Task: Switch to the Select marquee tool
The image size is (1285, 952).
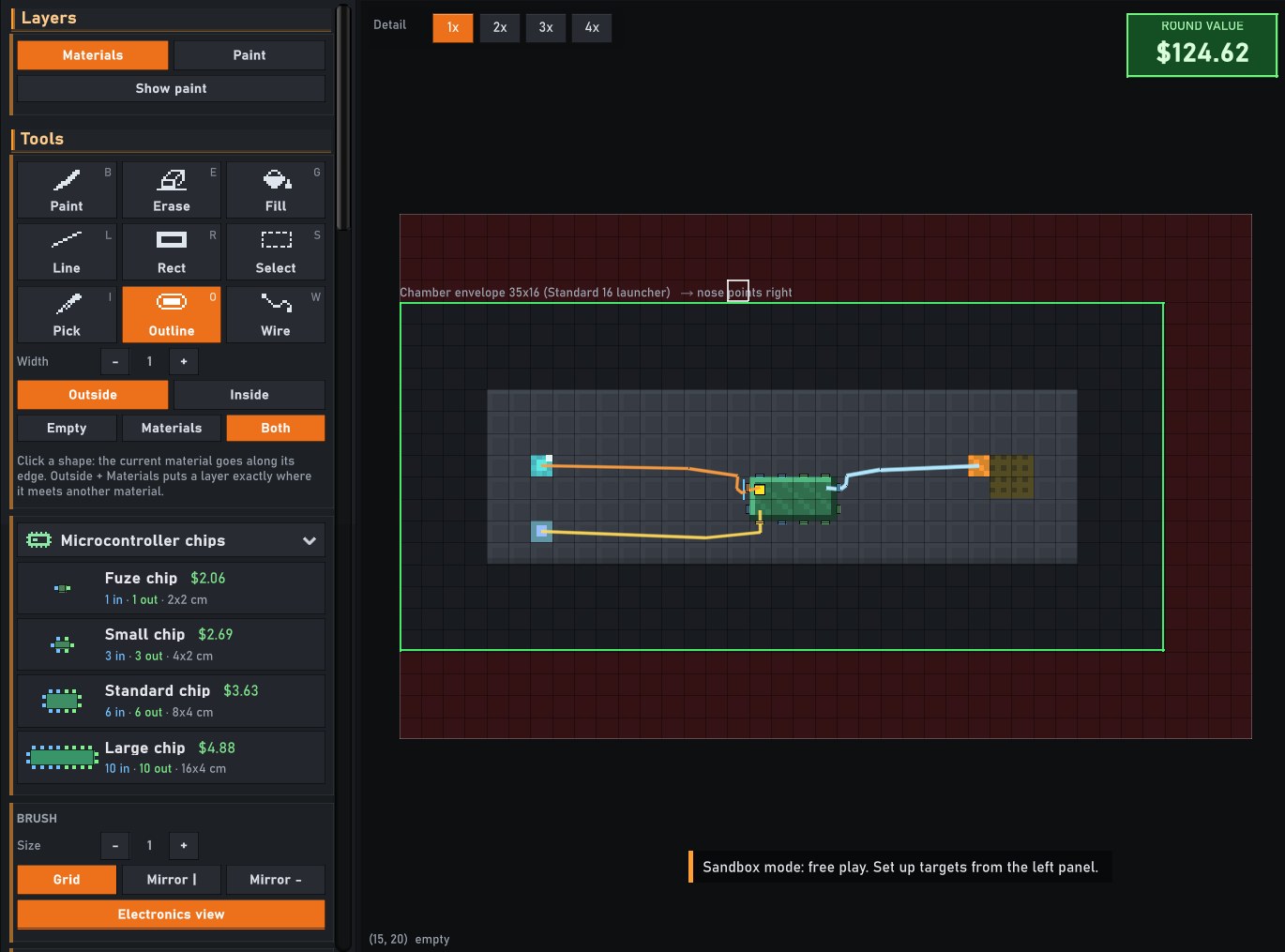Action: [x=276, y=252]
